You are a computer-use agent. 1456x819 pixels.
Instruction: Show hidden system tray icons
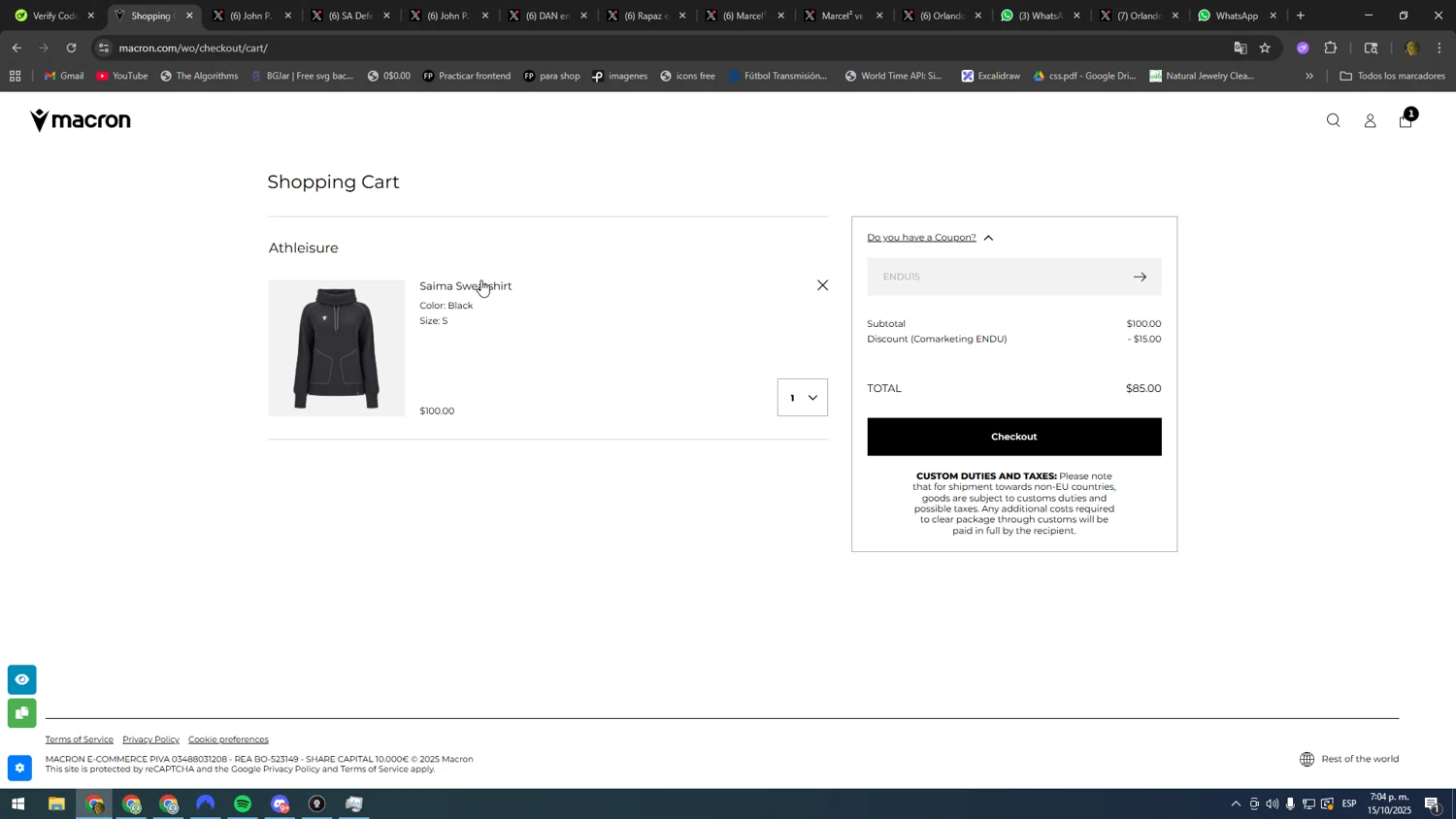point(1235,804)
